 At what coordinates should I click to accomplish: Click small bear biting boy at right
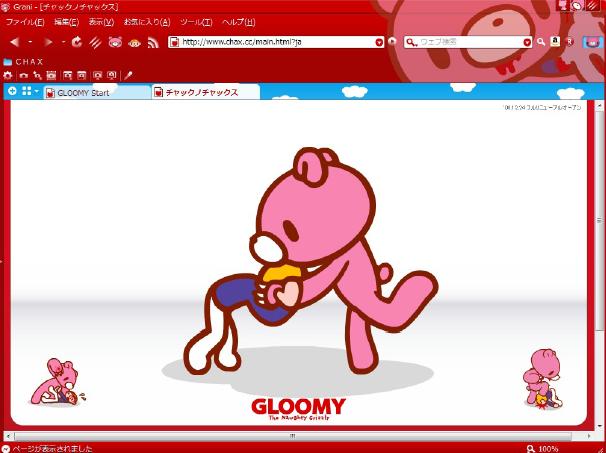click(543, 378)
